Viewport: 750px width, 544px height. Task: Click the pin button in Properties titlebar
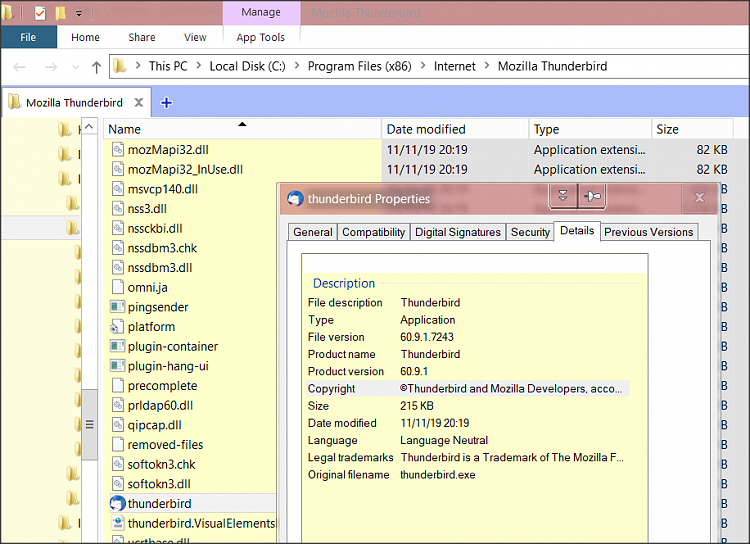coord(592,196)
